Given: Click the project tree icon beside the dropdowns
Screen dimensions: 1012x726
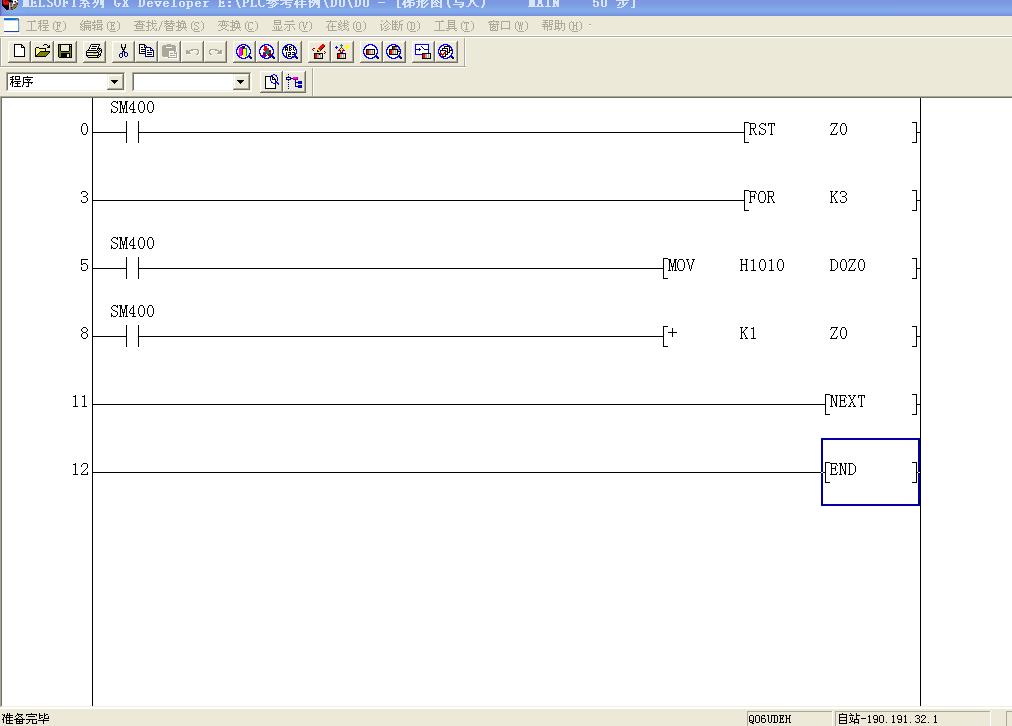Looking at the screenshot, I should click(294, 82).
